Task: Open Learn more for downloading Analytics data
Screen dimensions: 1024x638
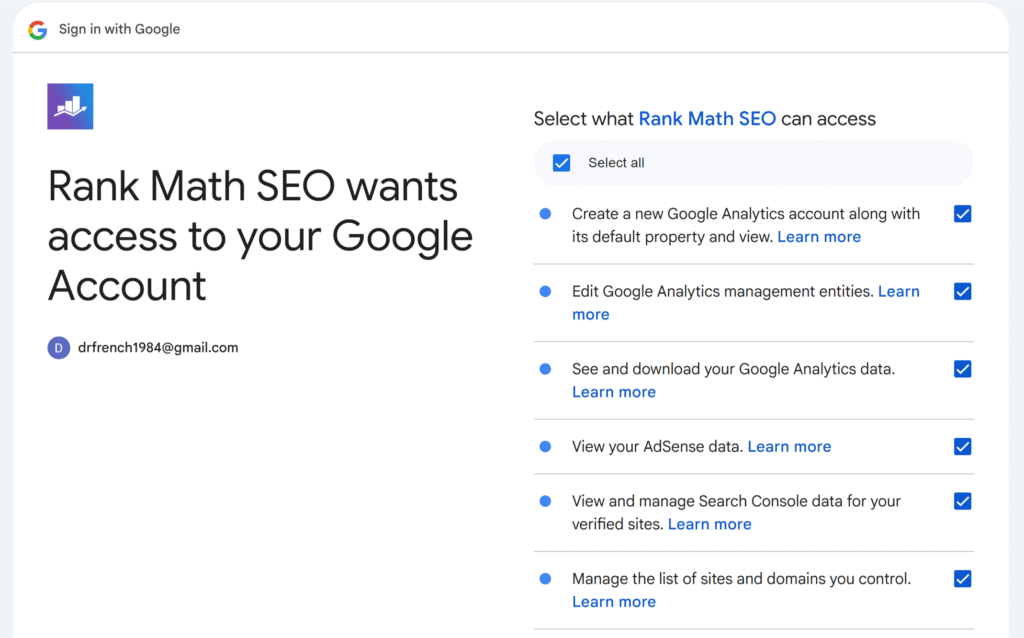Action: point(614,392)
